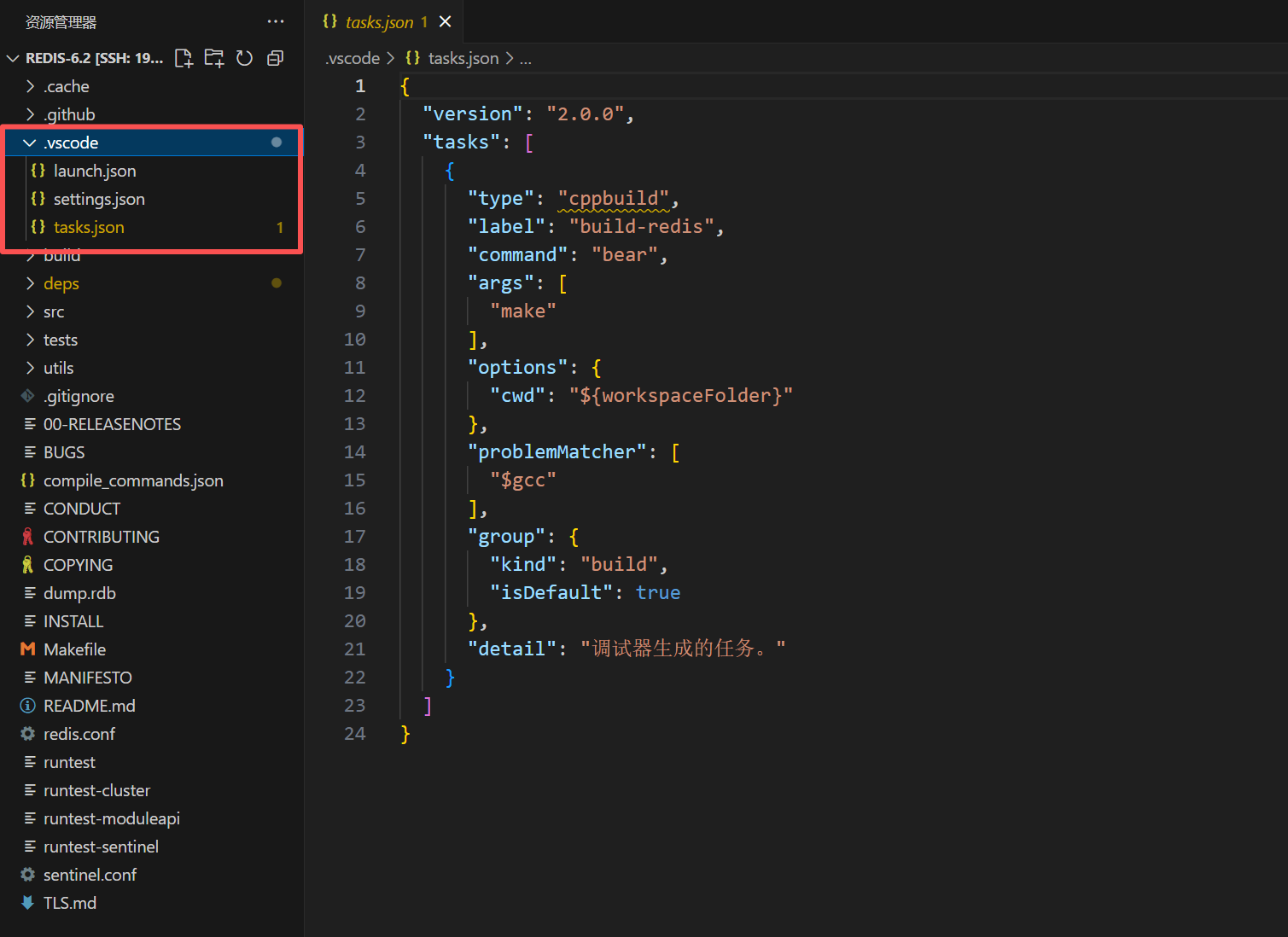The height and width of the screenshot is (937, 1288).
Task: Click the compile_commands.json braces icon
Action: click(x=28, y=480)
